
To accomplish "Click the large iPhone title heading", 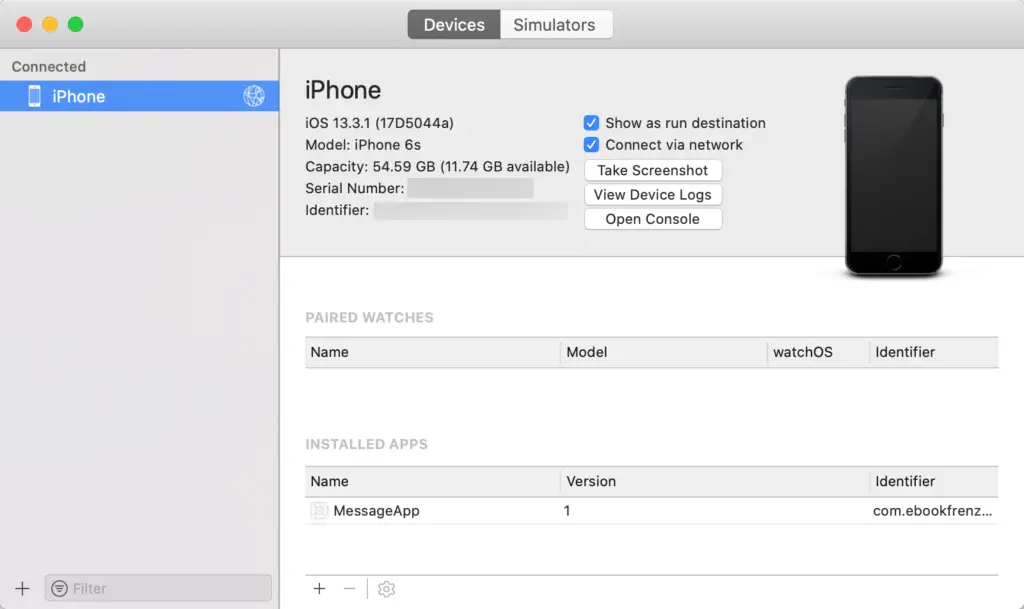I will click(343, 90).
